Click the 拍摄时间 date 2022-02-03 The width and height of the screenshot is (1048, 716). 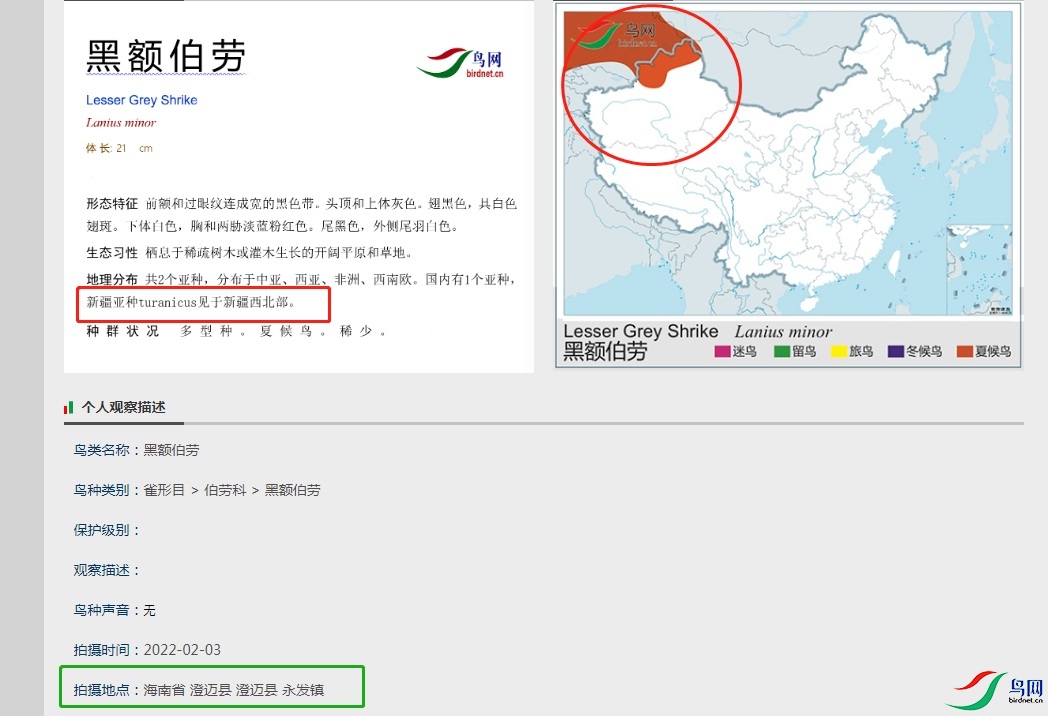point(182,650)
